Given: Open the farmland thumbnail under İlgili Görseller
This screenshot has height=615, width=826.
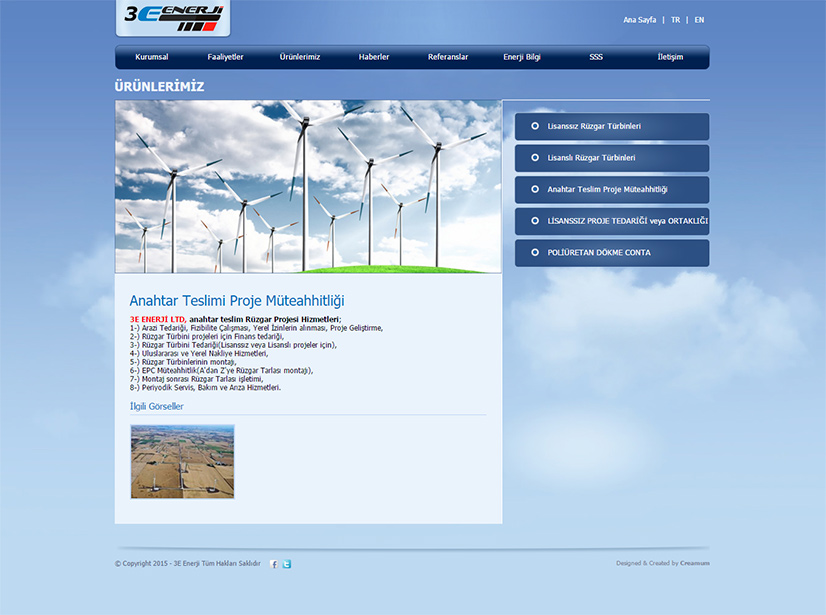Looking at the screenshot, I should coord(182,461).
